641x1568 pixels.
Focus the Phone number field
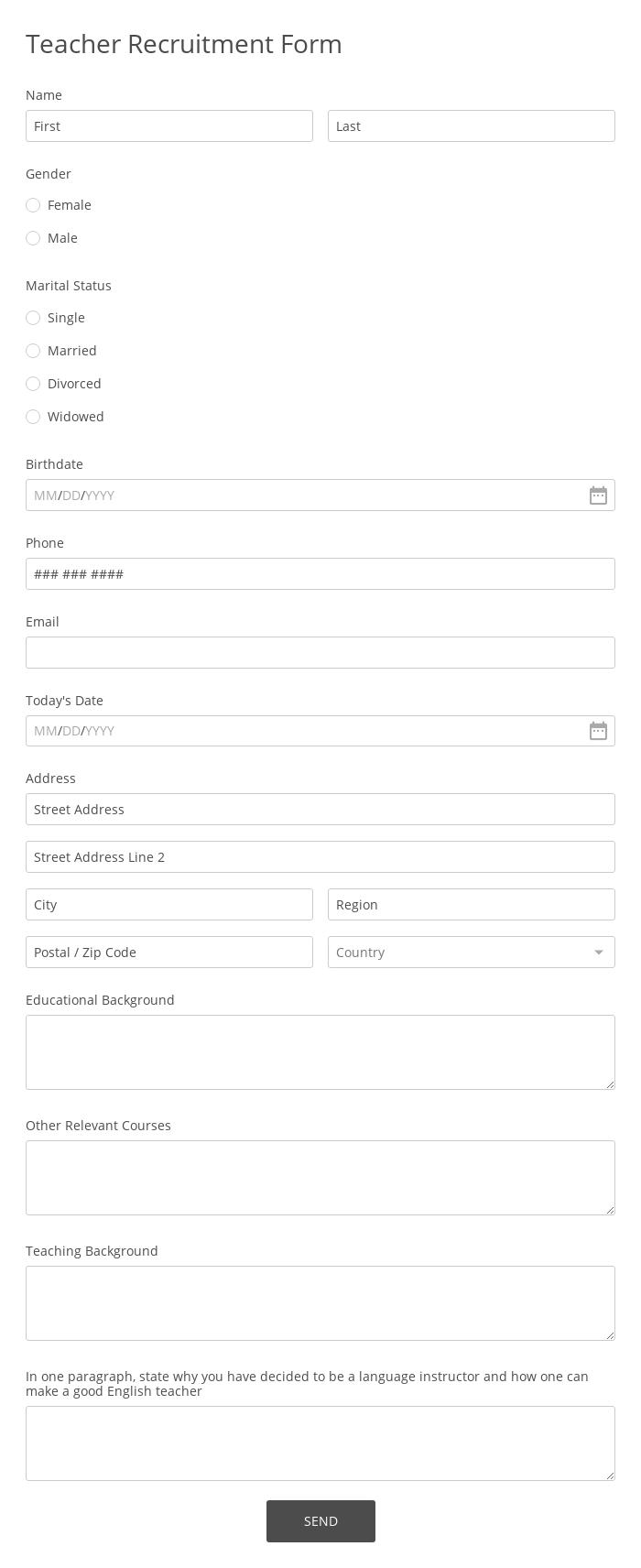pos(320,574)
